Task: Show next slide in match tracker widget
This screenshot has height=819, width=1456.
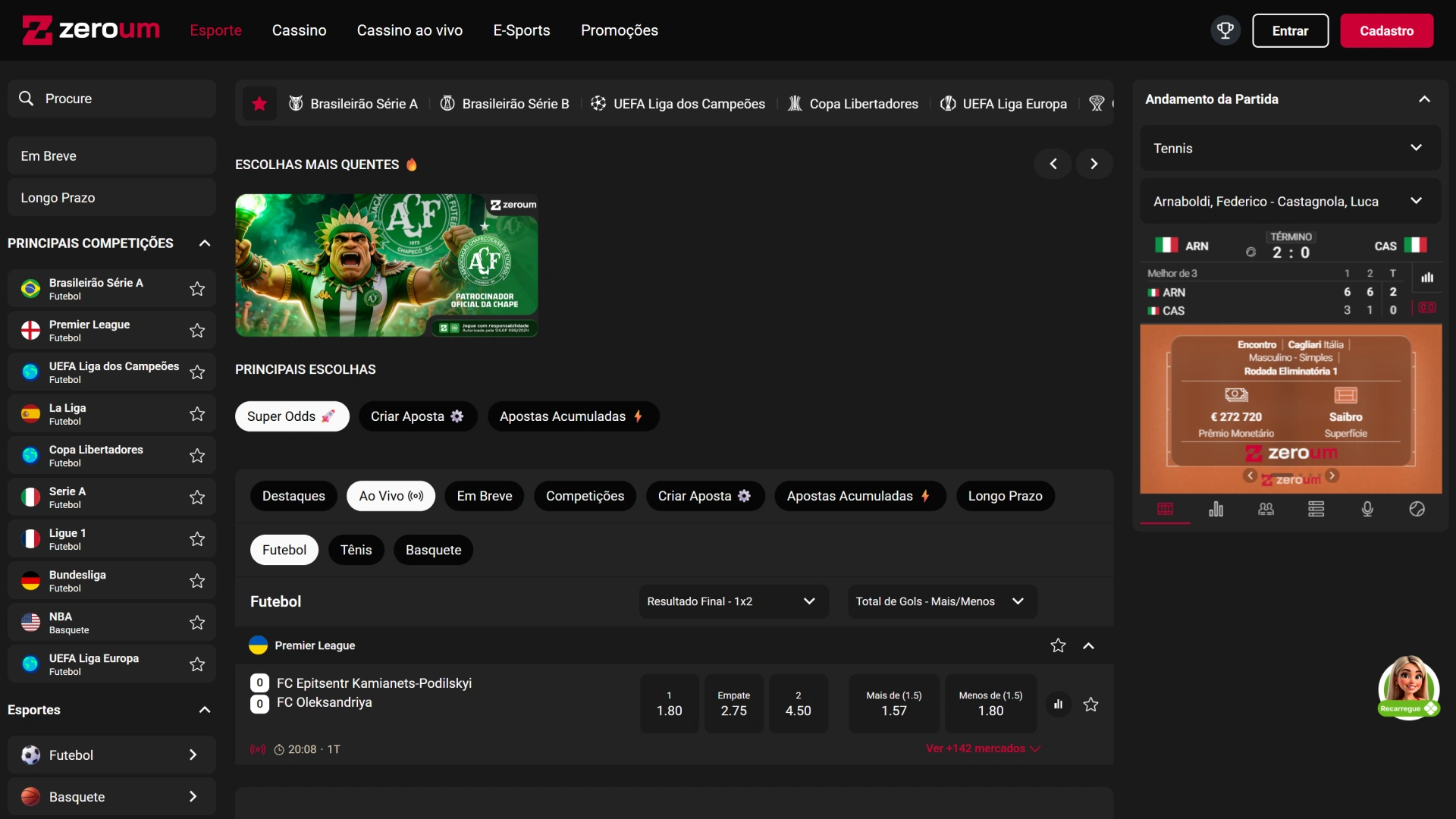Action: coord(1332,475)
